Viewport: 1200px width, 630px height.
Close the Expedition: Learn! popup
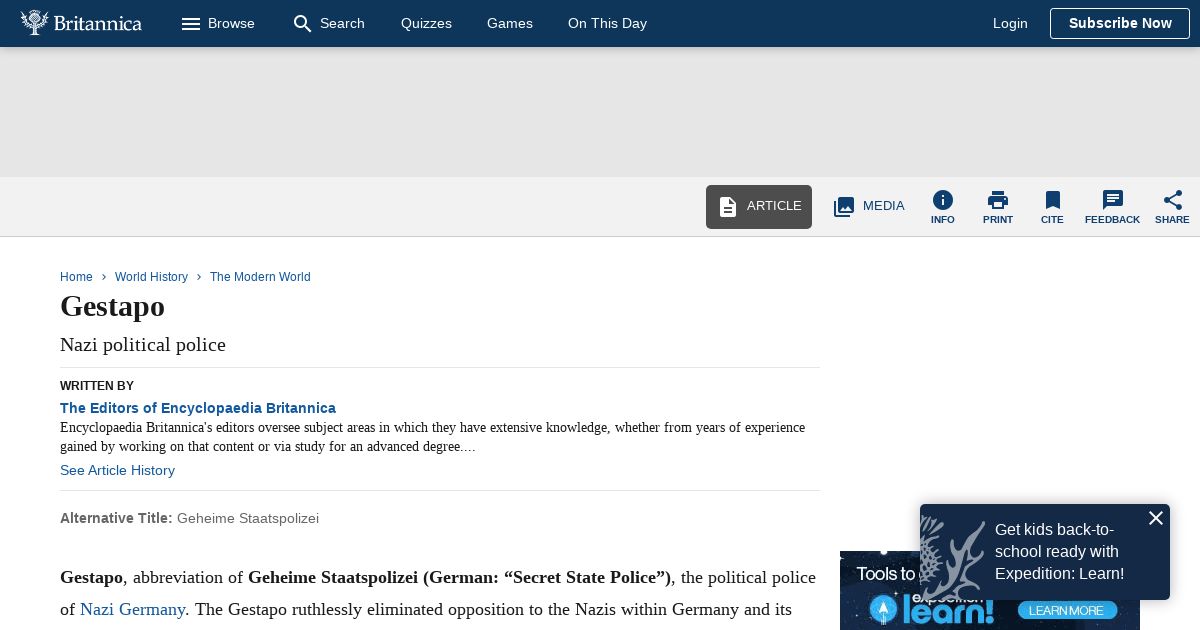(1156, 518)
